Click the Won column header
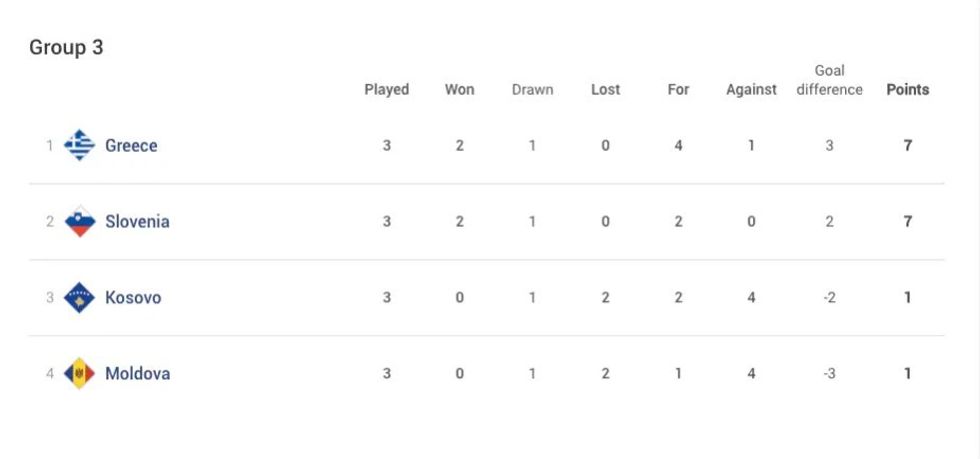The image size is (980, 459). tap(460, 90)
